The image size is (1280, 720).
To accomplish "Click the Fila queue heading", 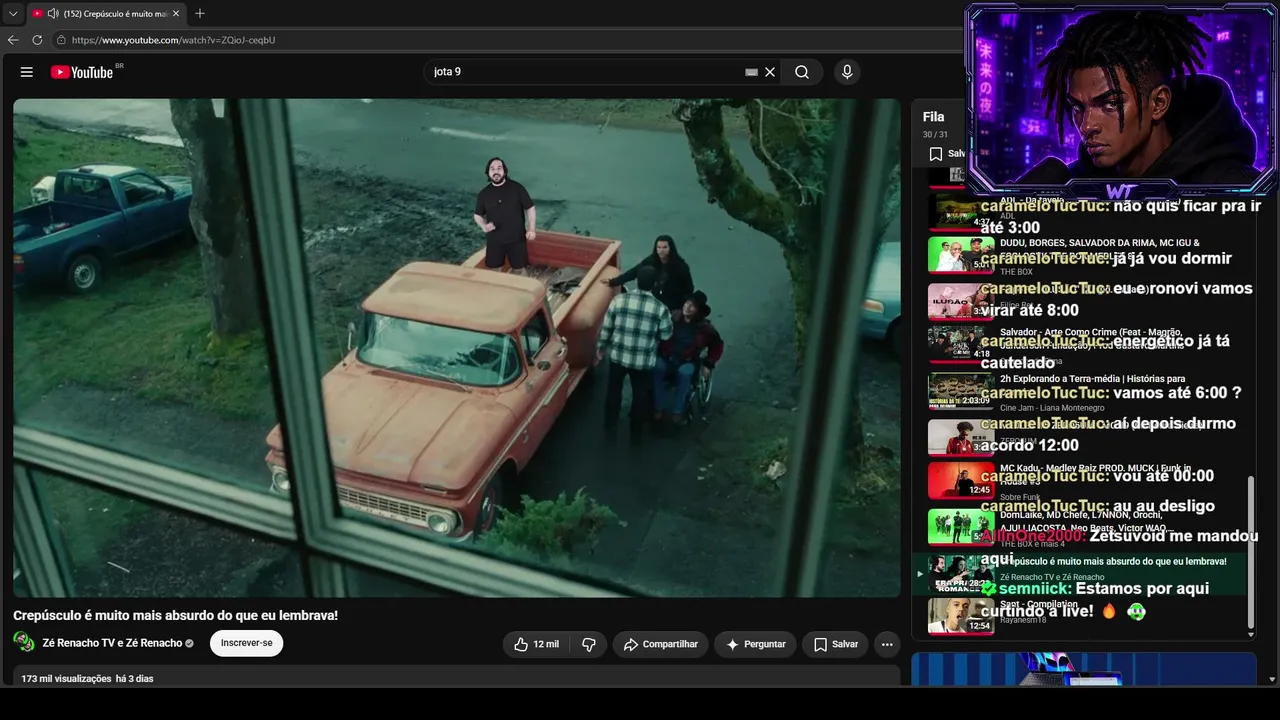I will (933, 117).
